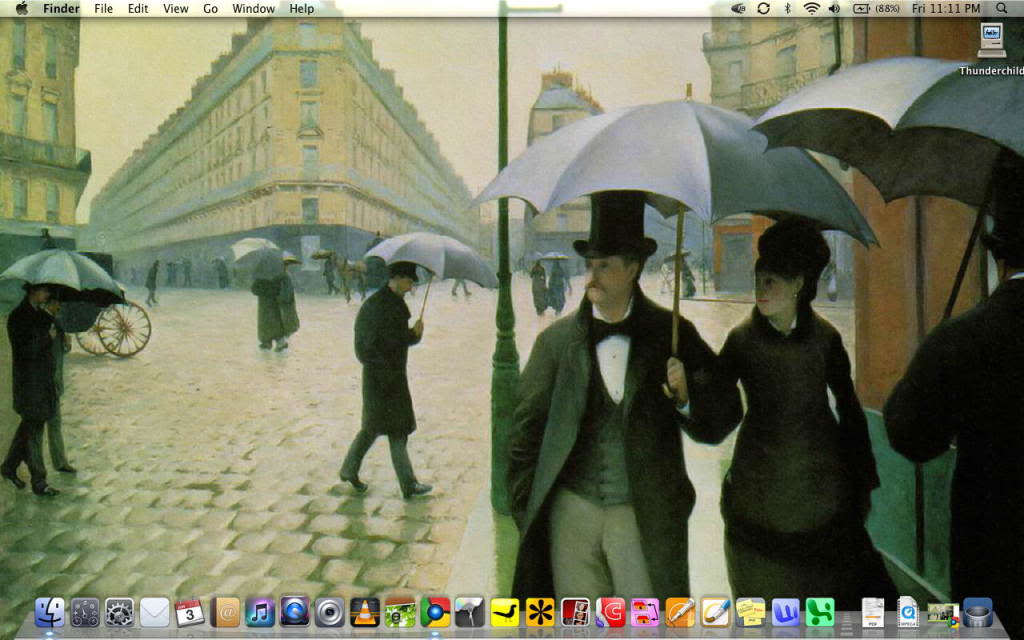Launch iTunes from the Dock

click(260, 613)
